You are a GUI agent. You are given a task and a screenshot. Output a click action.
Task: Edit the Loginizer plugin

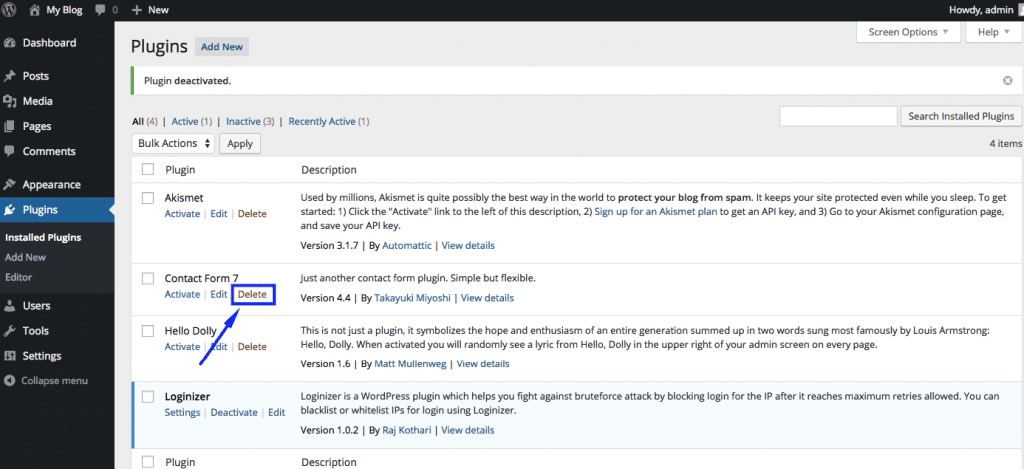pos(277,413)
